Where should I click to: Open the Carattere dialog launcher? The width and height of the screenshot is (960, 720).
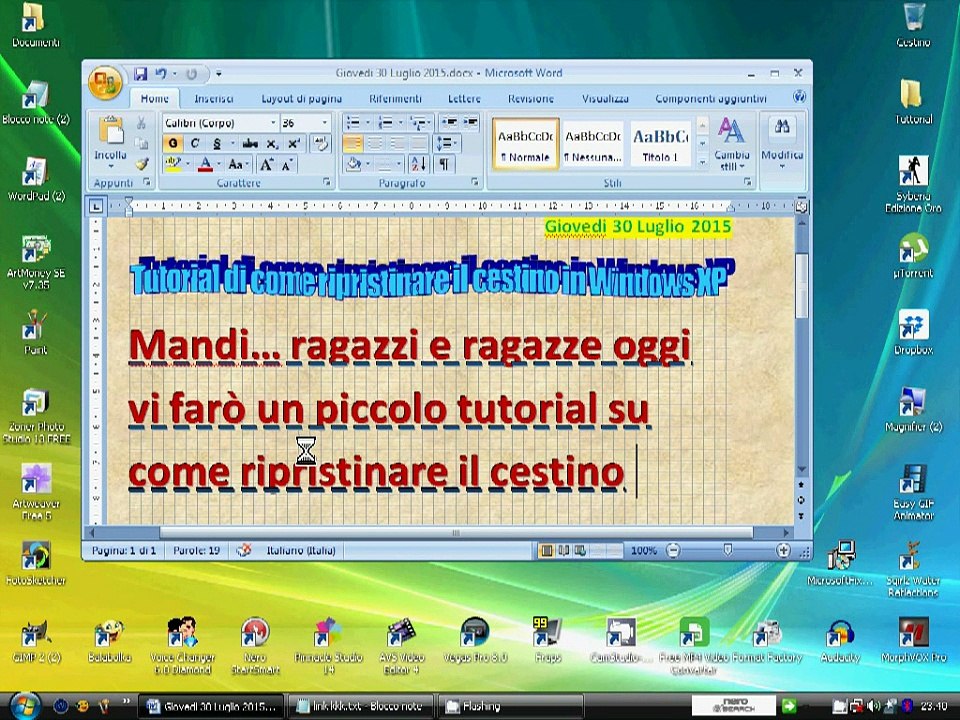tap(327, 182)
